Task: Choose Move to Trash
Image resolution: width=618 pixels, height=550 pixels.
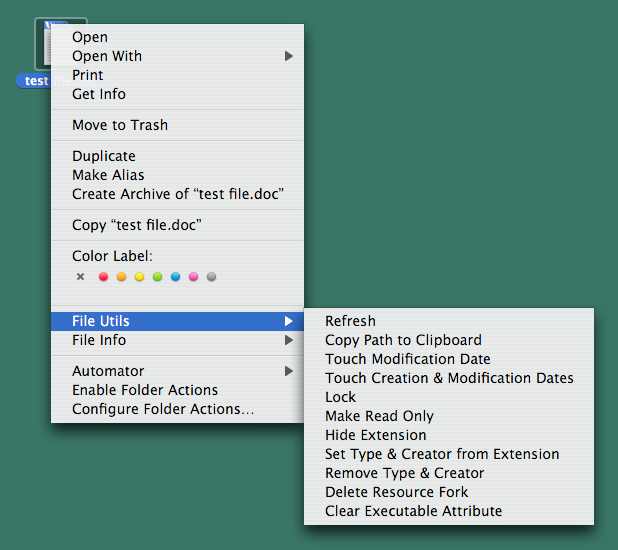Action: click(120, 125)
